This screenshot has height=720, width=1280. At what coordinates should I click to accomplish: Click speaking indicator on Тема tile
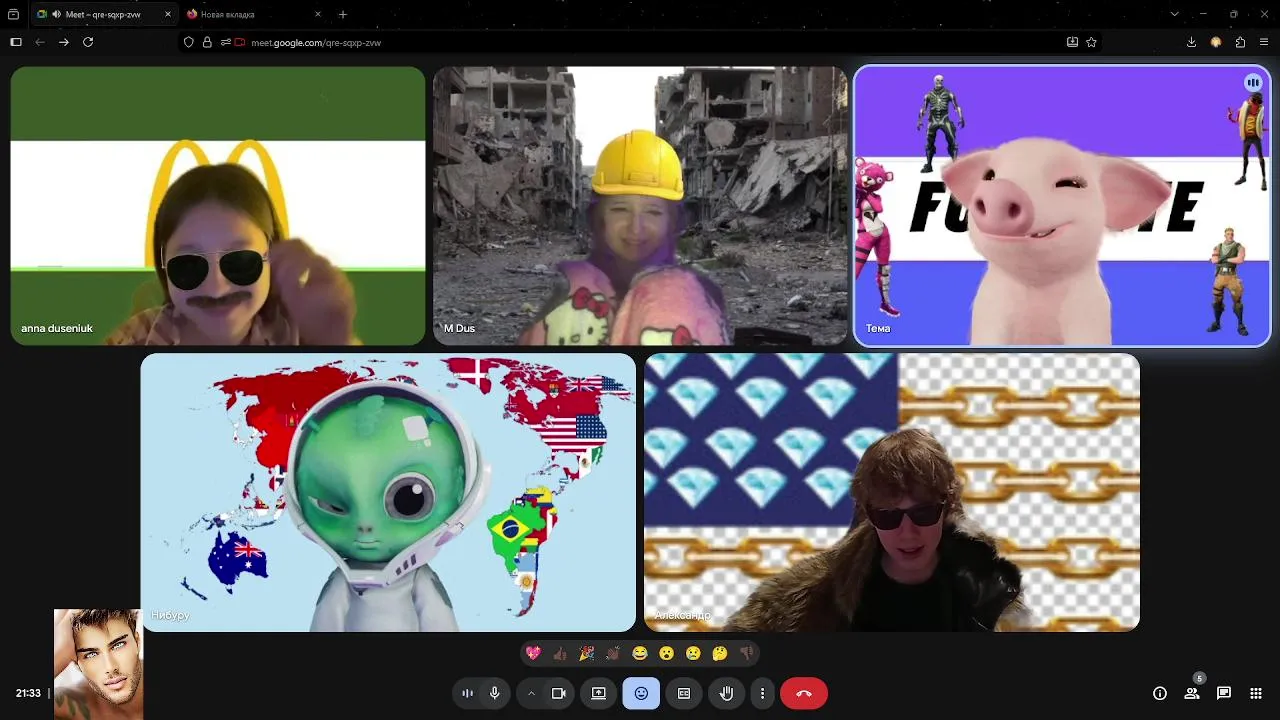click(x=1253, y=83)
